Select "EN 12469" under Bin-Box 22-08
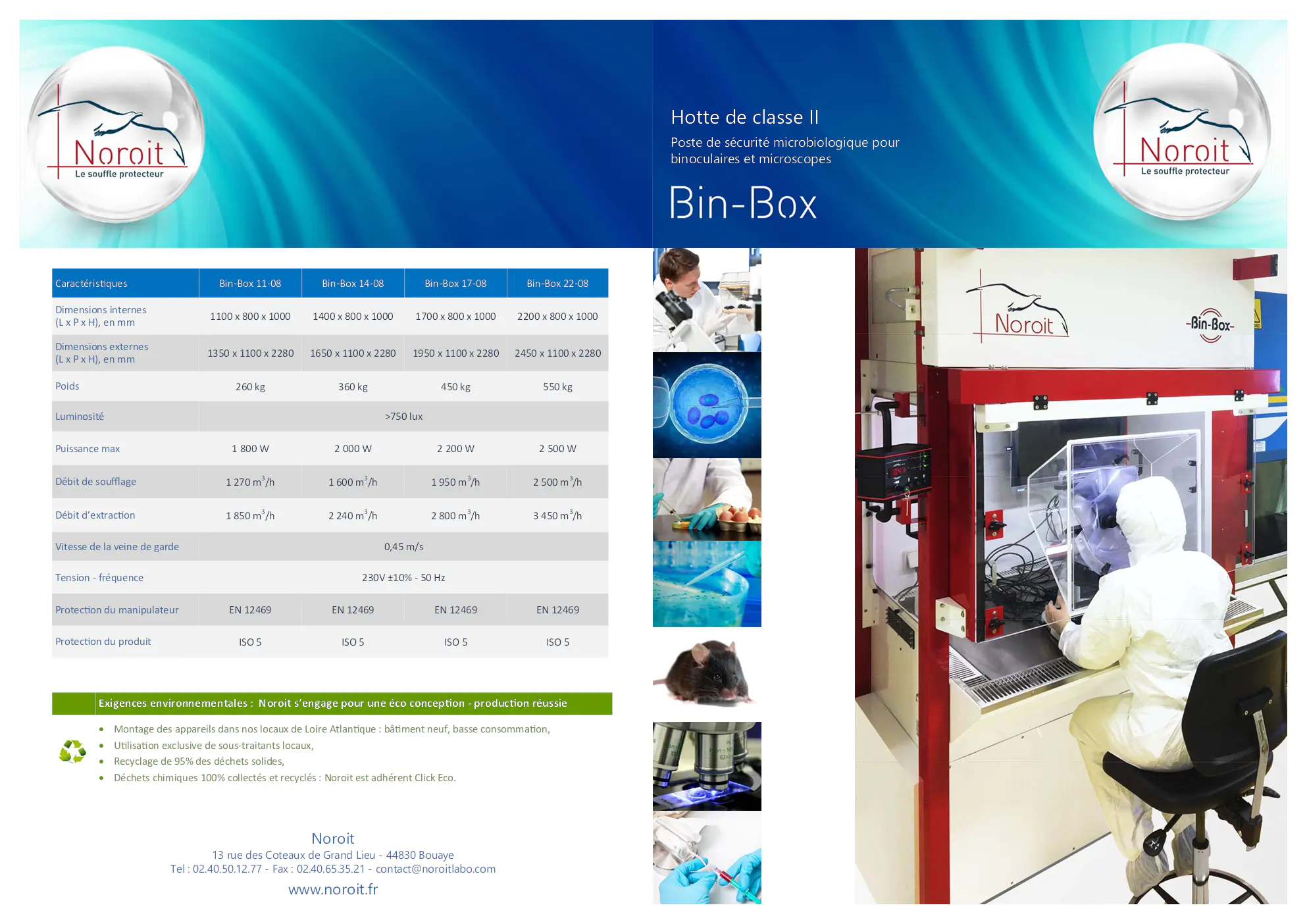The width and height of the screenshot is (1307, 924). [x=557, y=610]
